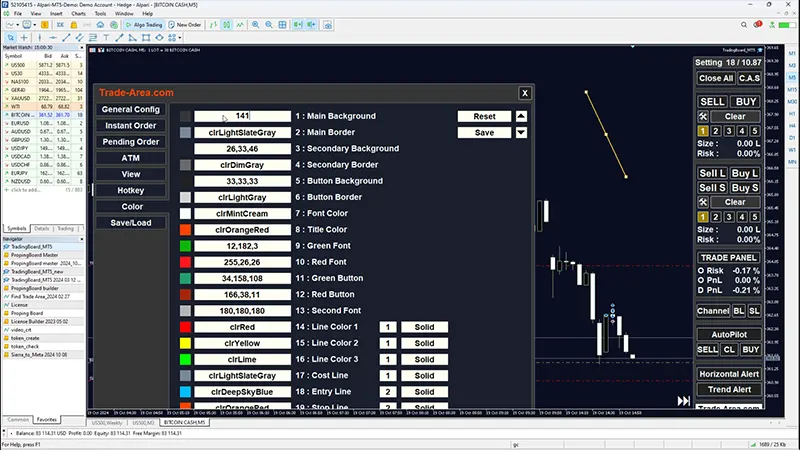Click the tools icon beside upper Clear
Screen dimensions: 800x450
[703, 116]
